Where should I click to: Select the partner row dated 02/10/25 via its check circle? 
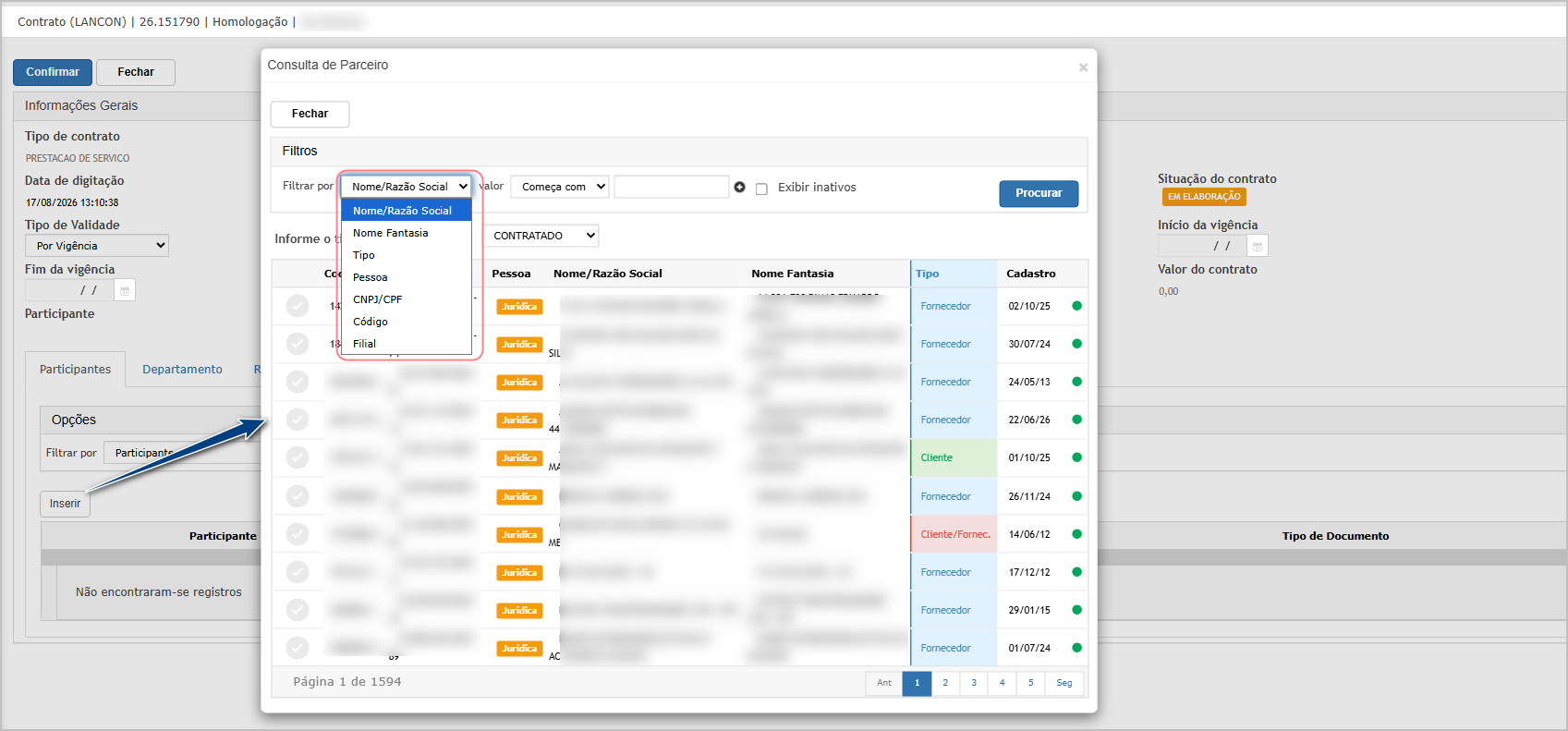click(x=298, y=306)
